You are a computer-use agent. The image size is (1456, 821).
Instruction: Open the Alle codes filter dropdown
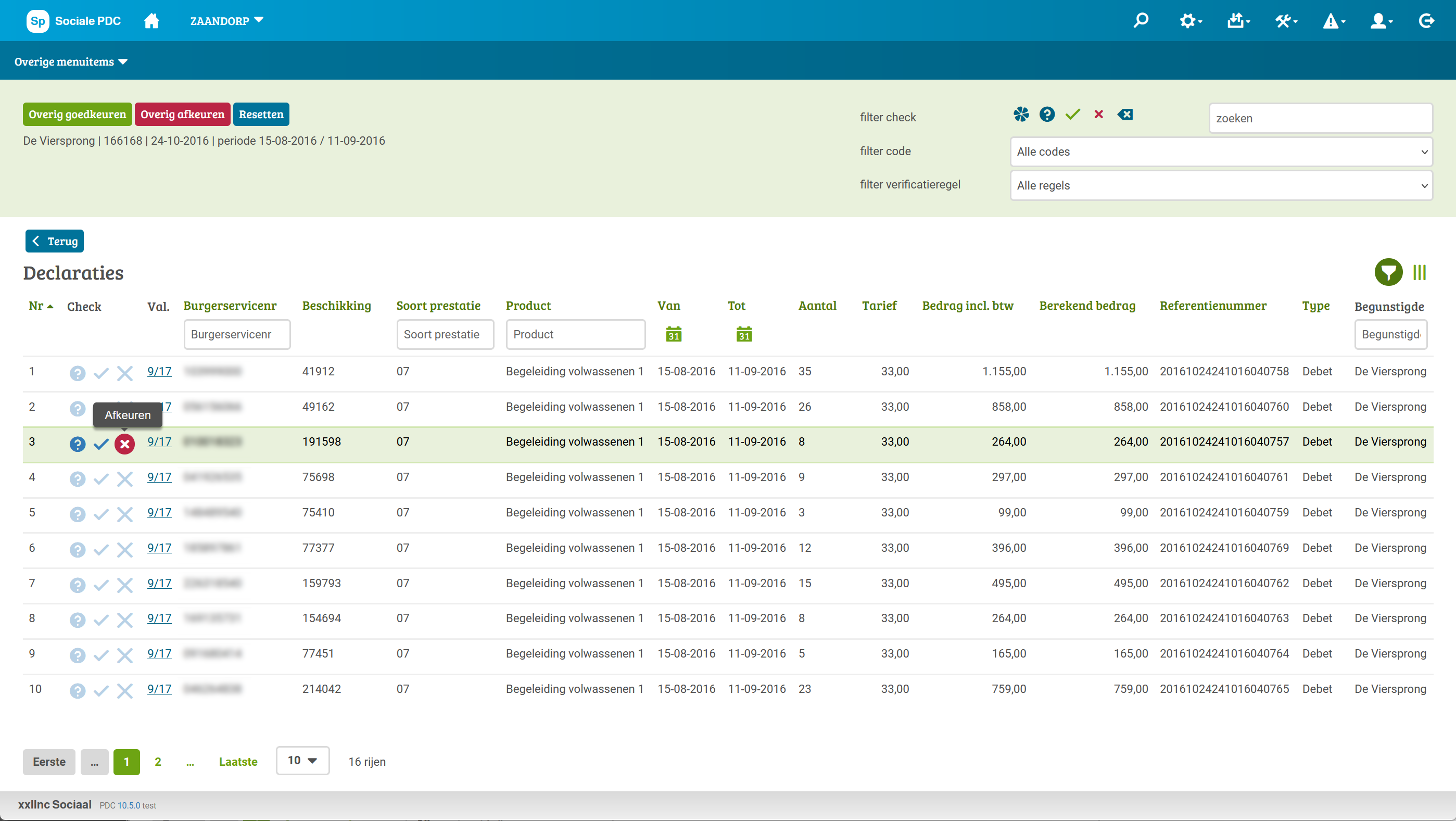(1221, 151)
